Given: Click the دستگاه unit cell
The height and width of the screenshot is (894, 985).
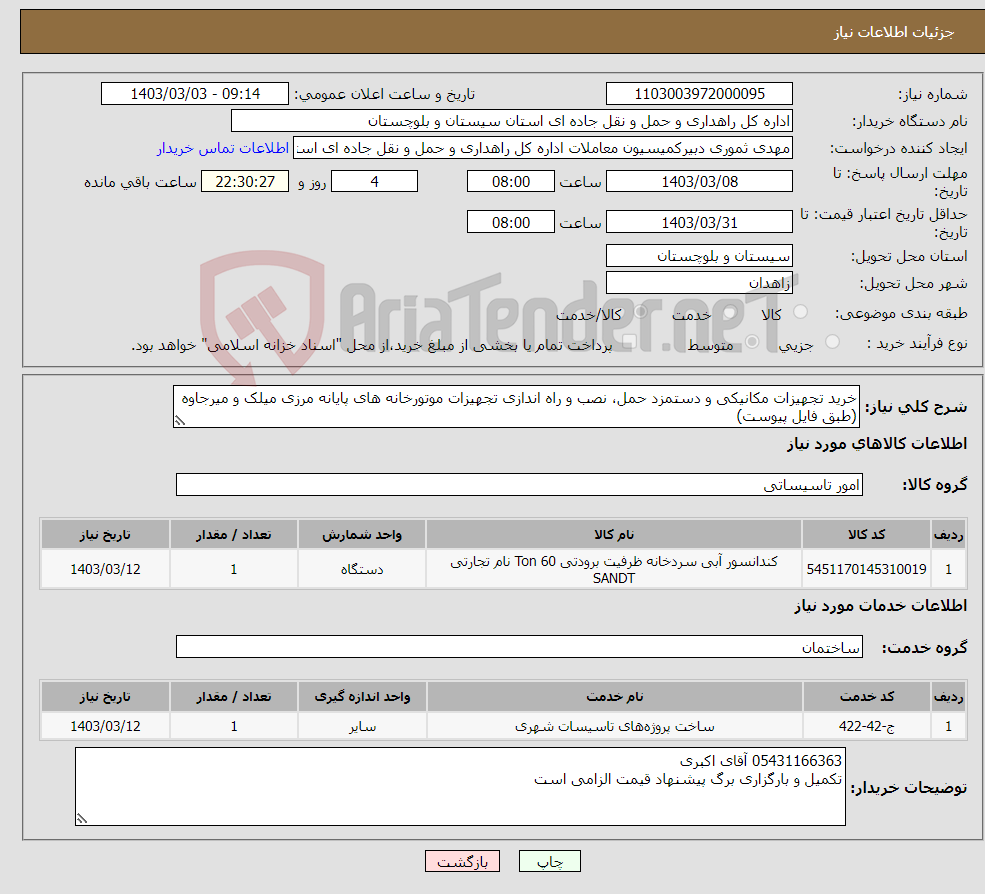Looking at the screenshot, I should point(362,569).
